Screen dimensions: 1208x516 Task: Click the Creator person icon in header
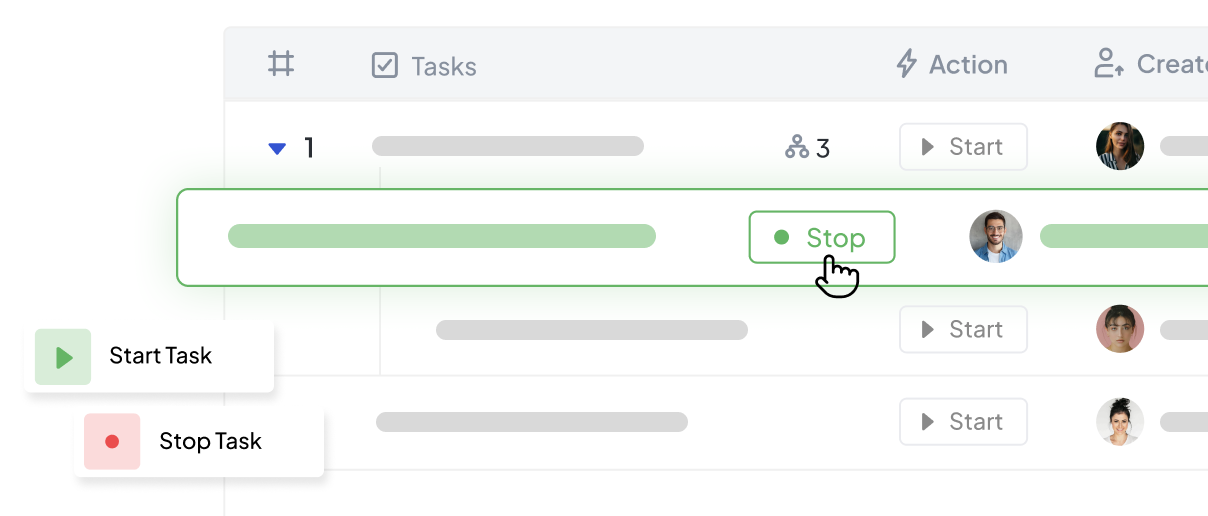[1108, 65]
